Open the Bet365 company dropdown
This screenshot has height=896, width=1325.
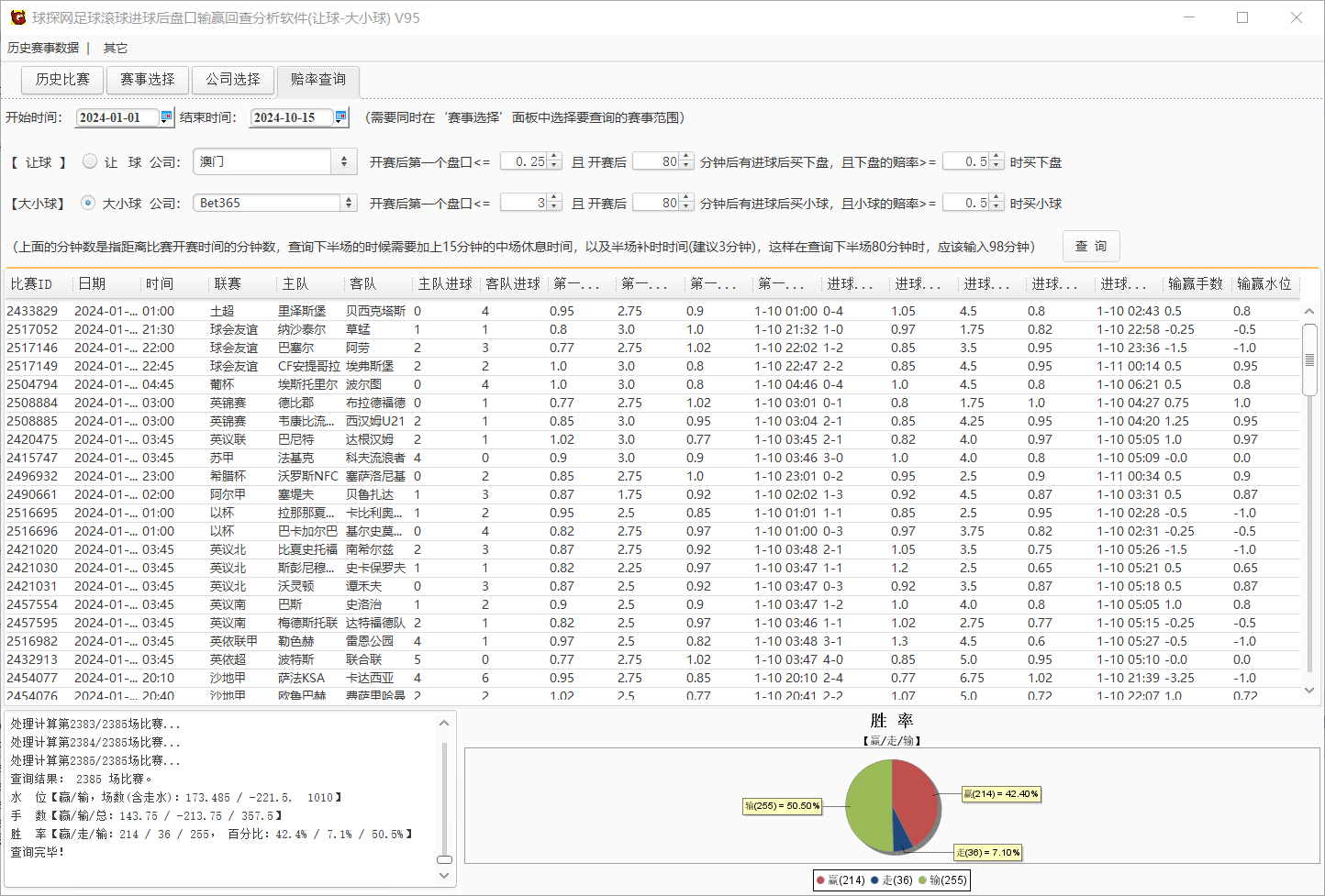(x=349, y=203)
